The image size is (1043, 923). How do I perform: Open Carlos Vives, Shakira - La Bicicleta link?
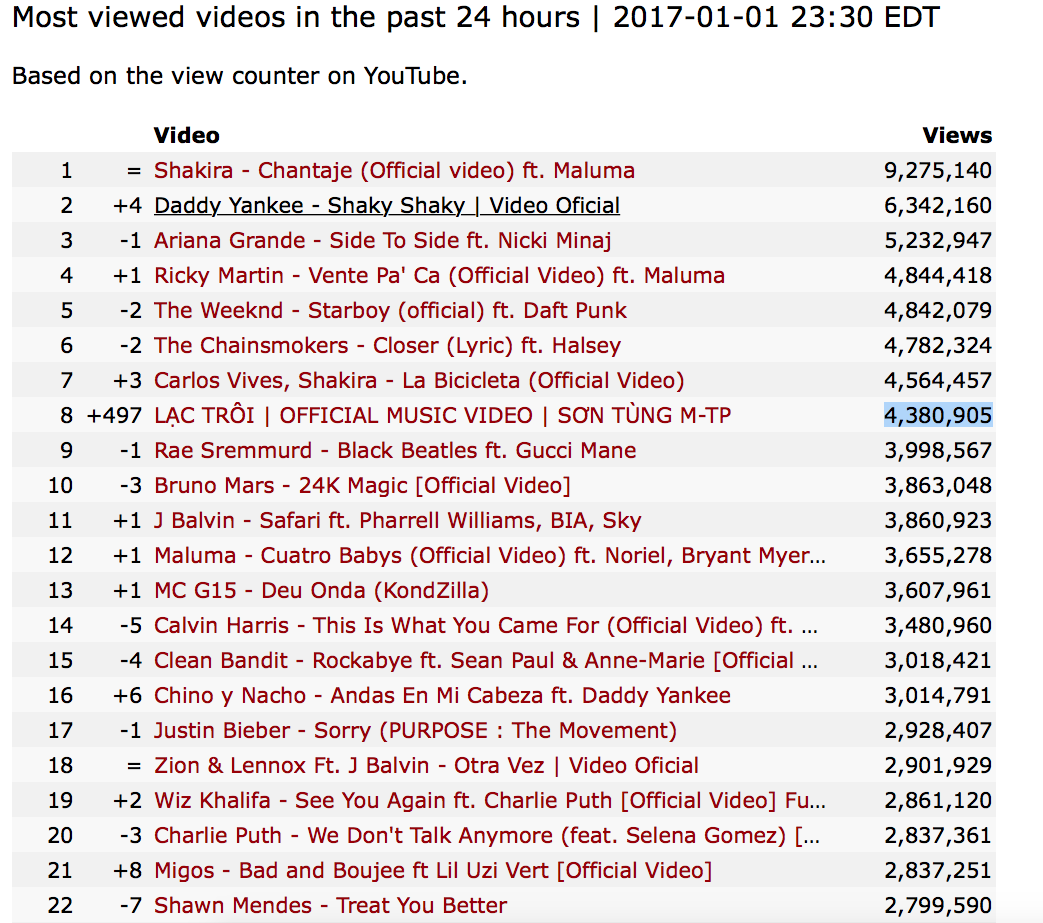pos(419,381)
